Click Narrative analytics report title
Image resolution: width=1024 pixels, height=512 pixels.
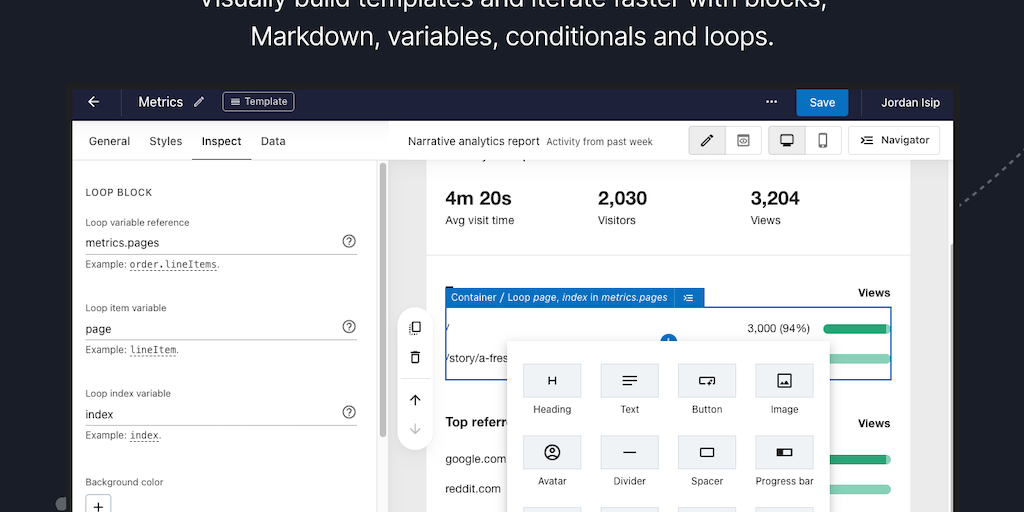(x=473, y=141)
